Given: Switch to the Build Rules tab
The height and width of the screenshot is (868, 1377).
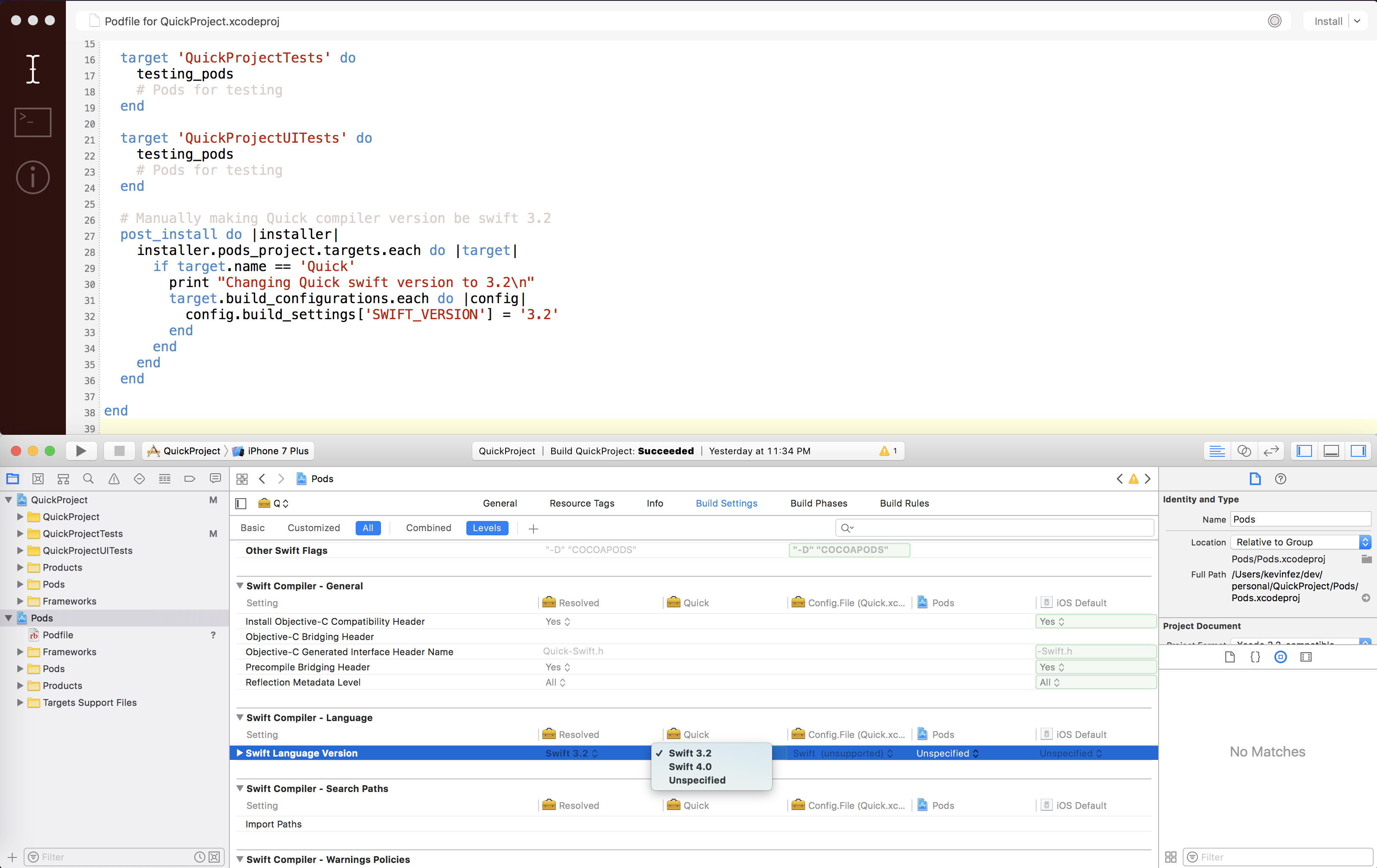Looking at the screenshot, I should point(904,503).
